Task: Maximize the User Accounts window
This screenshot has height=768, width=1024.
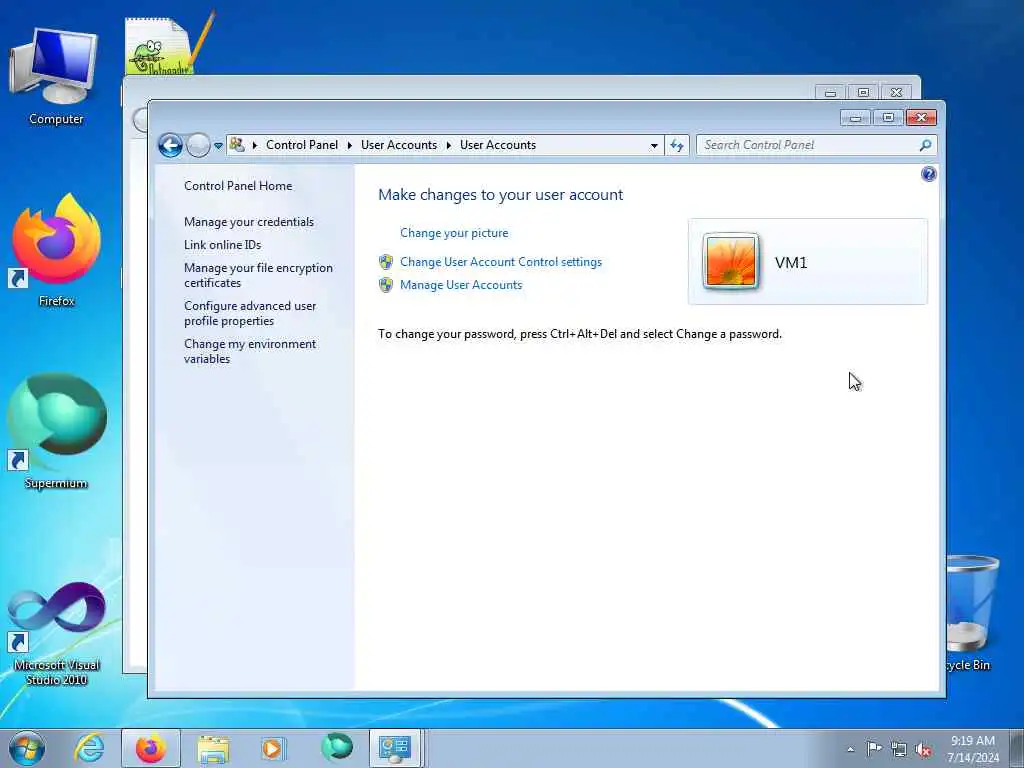Action: [x=888, y=118]
